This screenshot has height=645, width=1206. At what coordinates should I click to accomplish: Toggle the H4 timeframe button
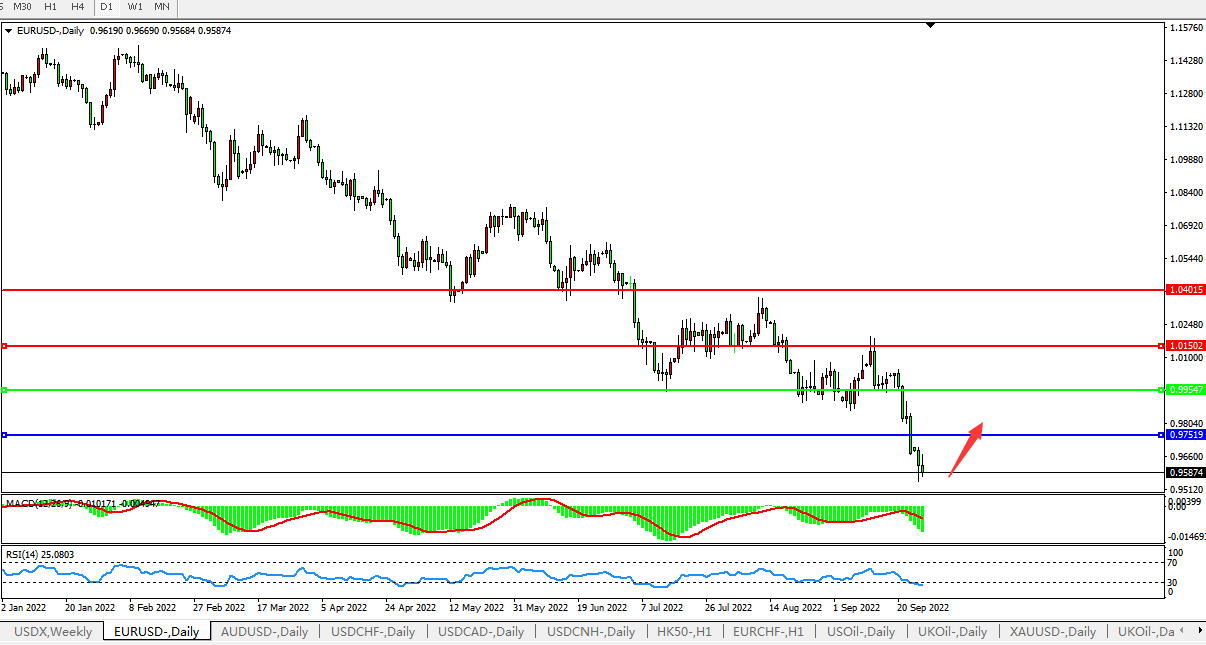[77, 7]
